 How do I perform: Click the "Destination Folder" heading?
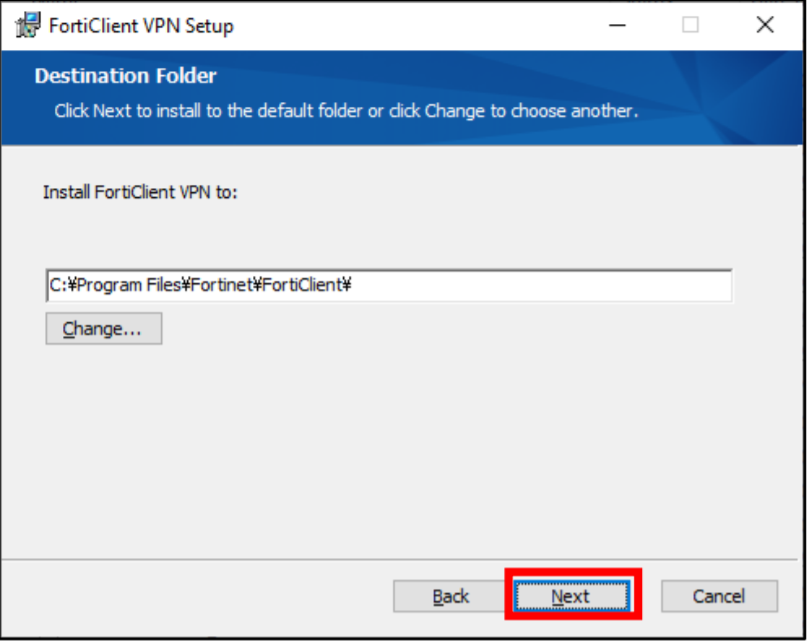click(x=125, y=76)
